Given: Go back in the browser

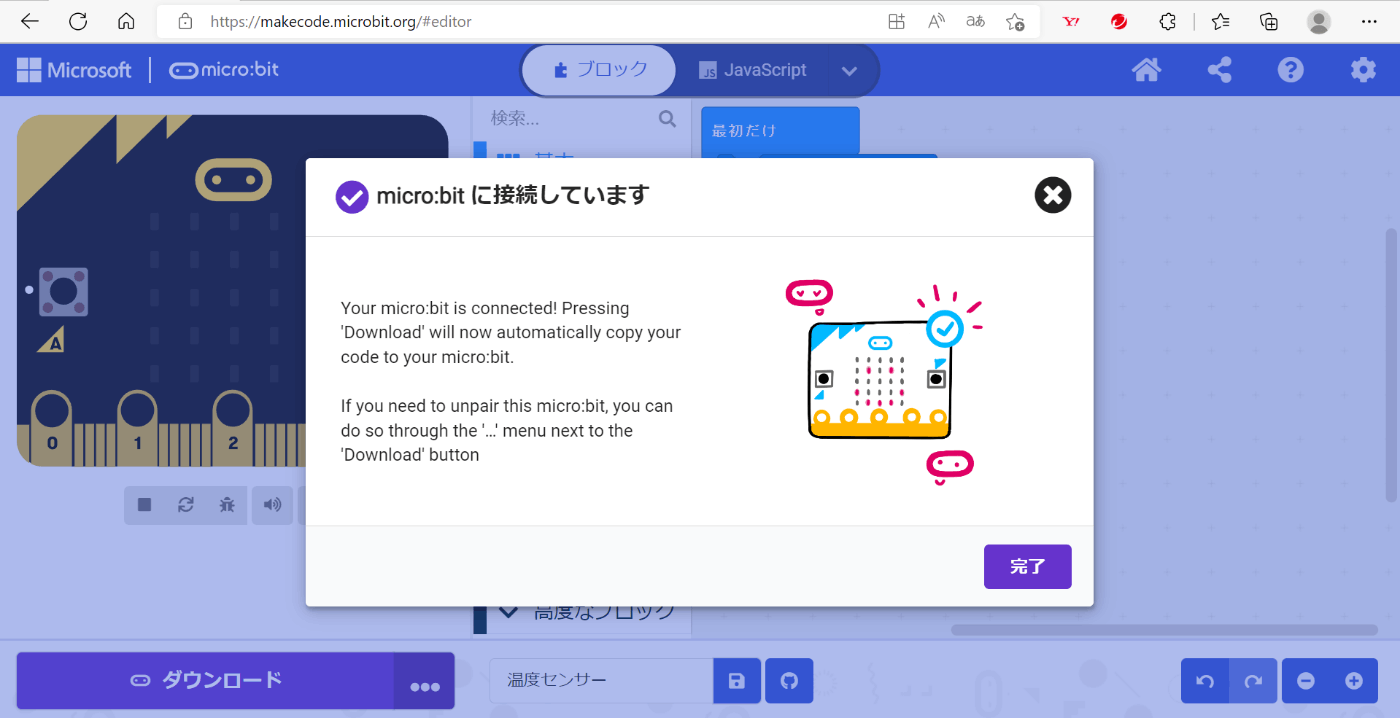Looking at the screenshot, I should click(x=29, y=21).
